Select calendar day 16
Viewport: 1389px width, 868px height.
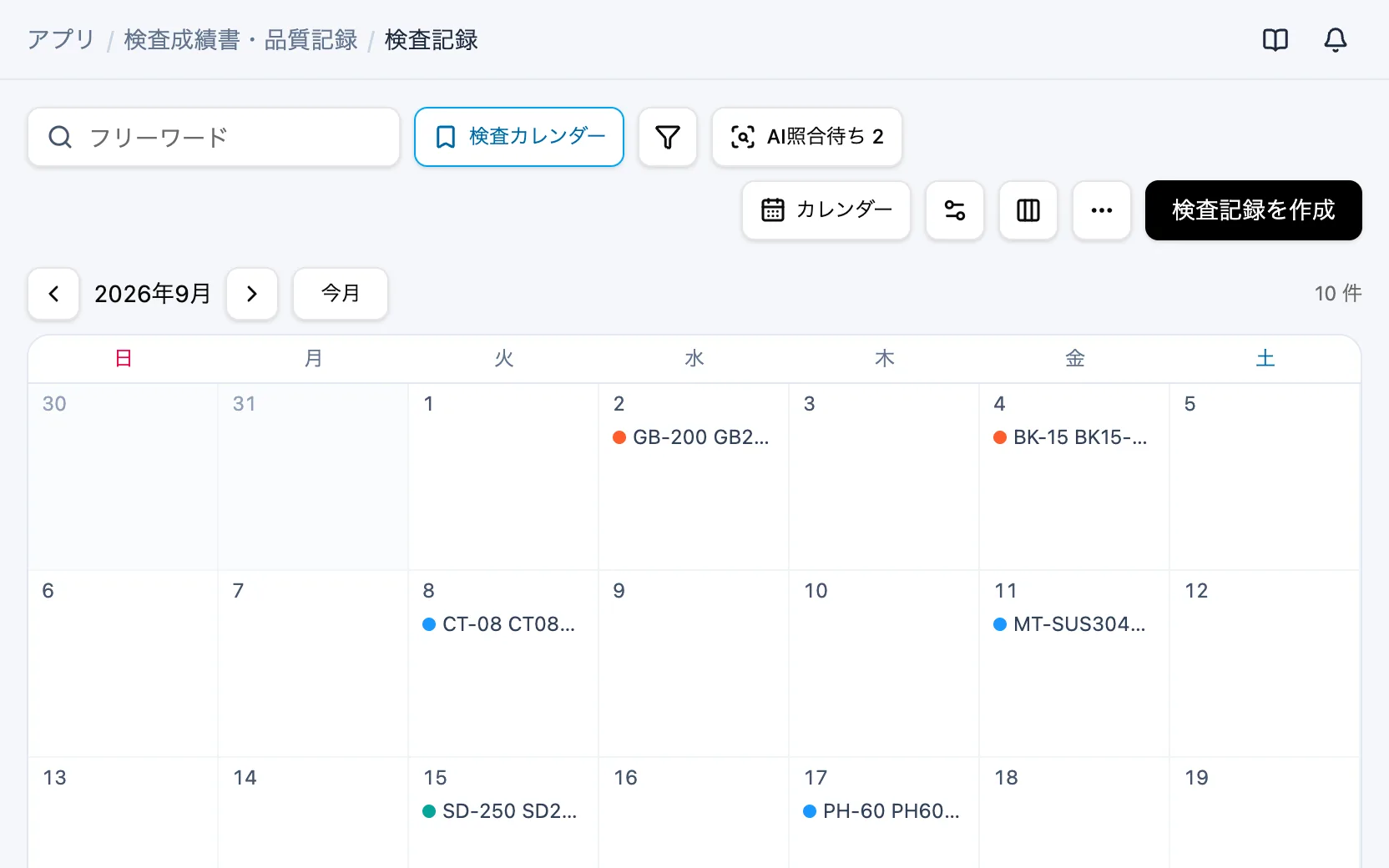(x=694, y=813)
